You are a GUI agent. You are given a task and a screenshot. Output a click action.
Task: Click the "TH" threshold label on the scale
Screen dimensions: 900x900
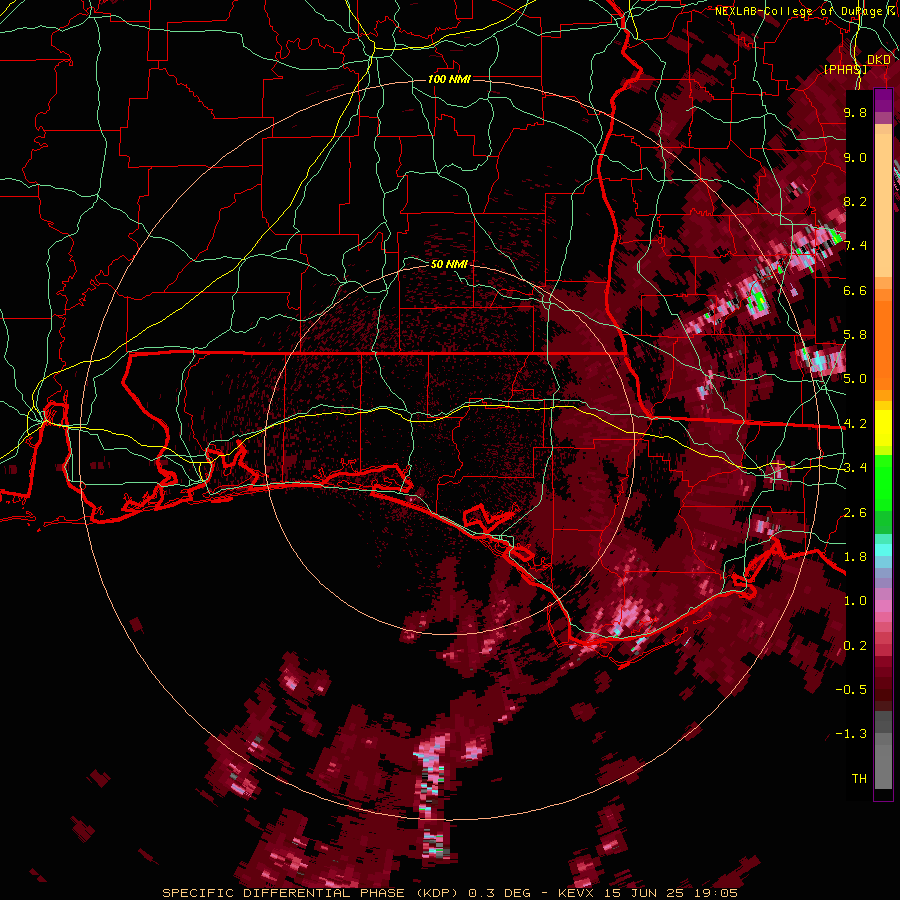point(859,779)
